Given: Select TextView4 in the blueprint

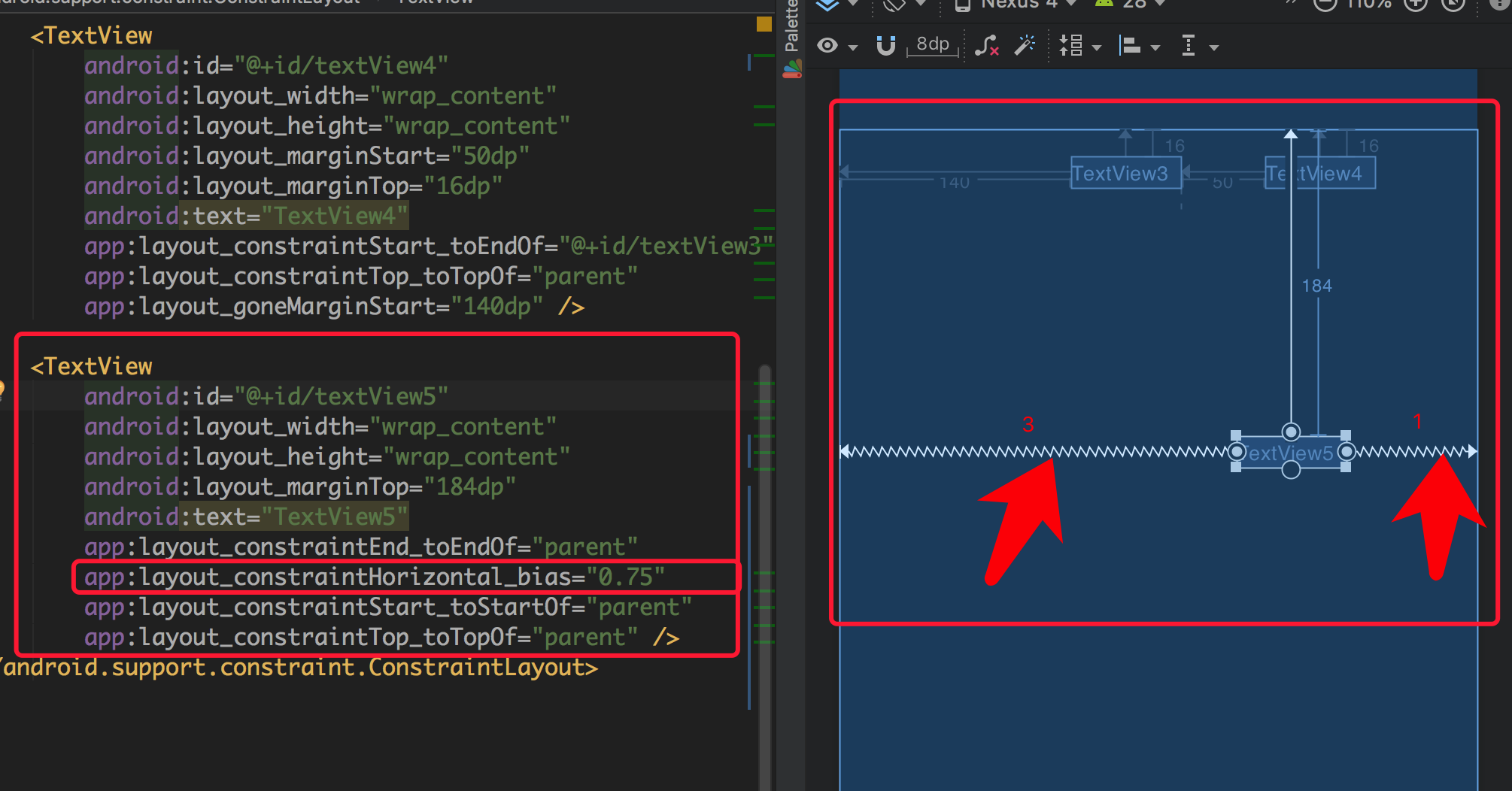Looking at the screenshot, I should [x=1320, y=174].
